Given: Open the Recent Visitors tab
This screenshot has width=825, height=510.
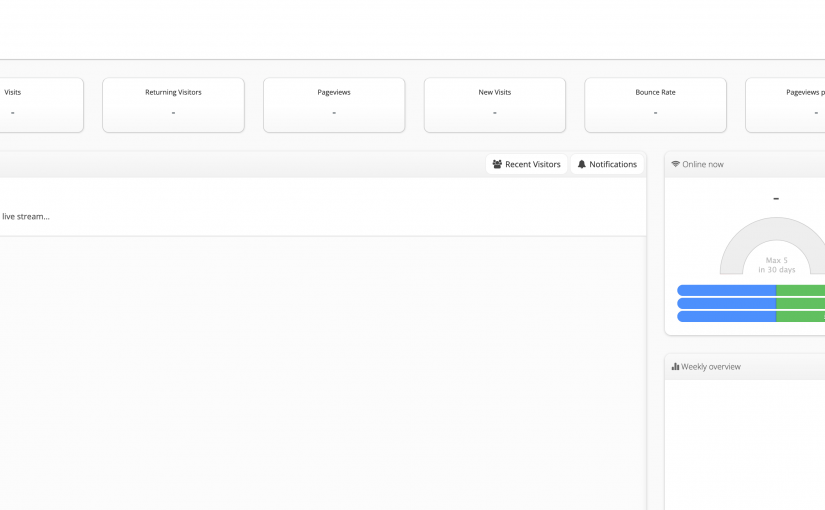Looking at the screenshot, I should (526, 164).
